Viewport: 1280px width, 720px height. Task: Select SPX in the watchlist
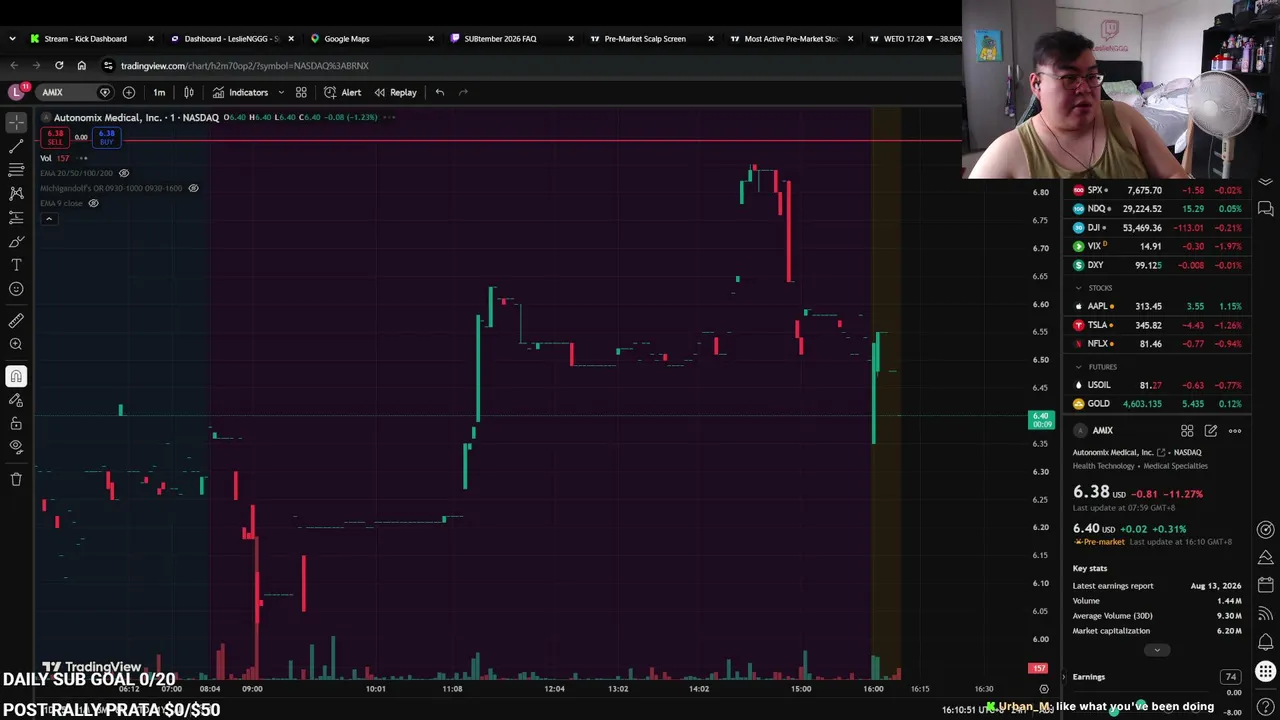(1157, 190)
